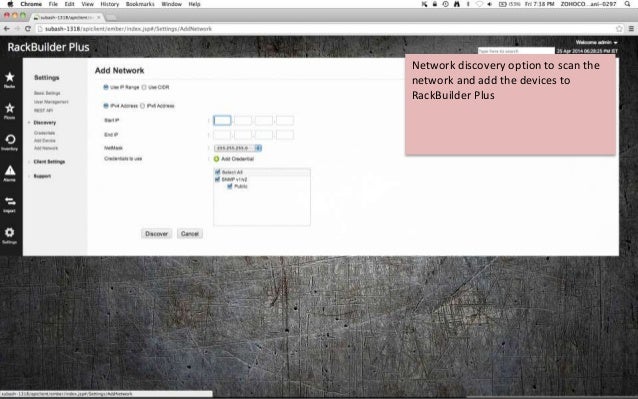
Task: Click the first Start IP octet field
Action: [222, 120]
